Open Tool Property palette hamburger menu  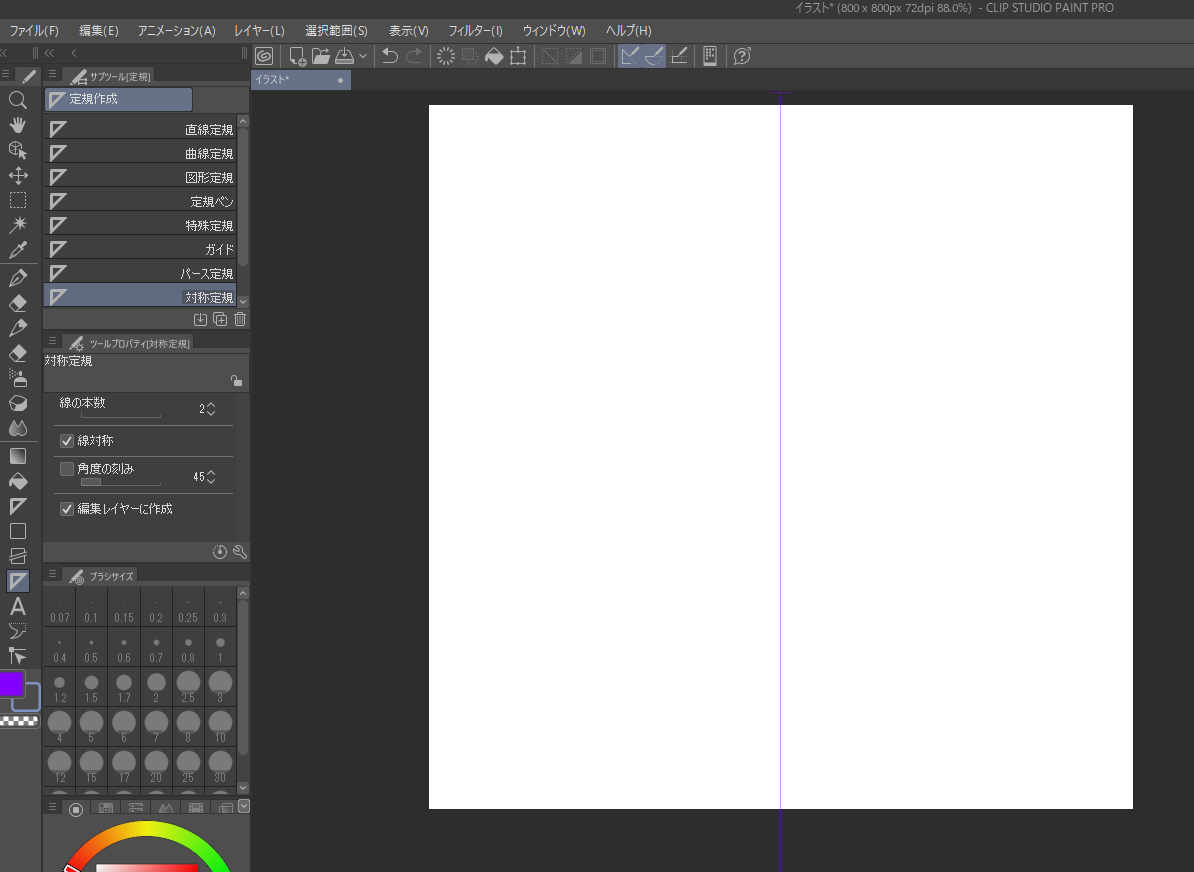(53, 341)
